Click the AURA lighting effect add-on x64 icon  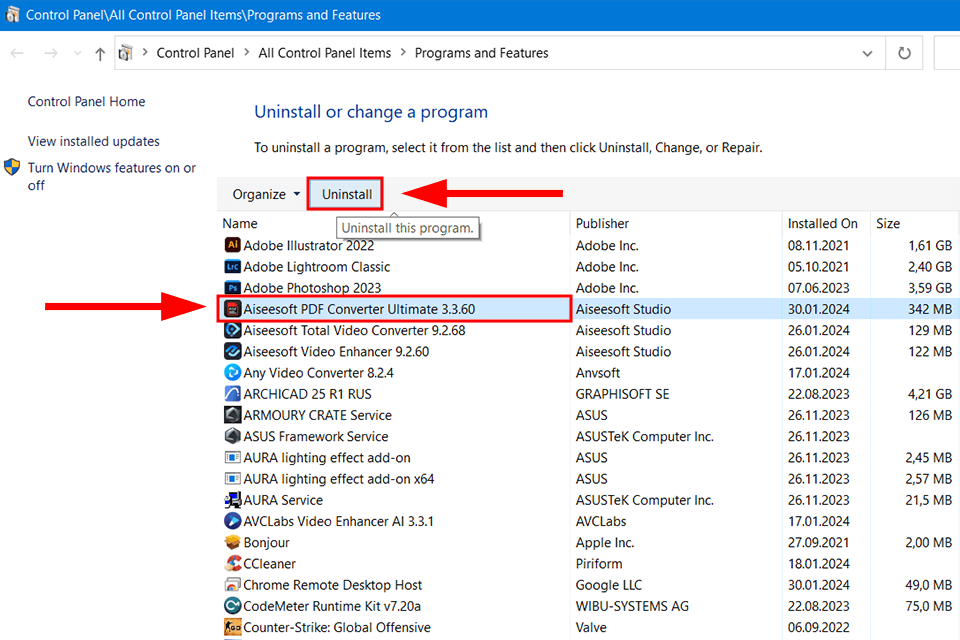click(233, 478)
